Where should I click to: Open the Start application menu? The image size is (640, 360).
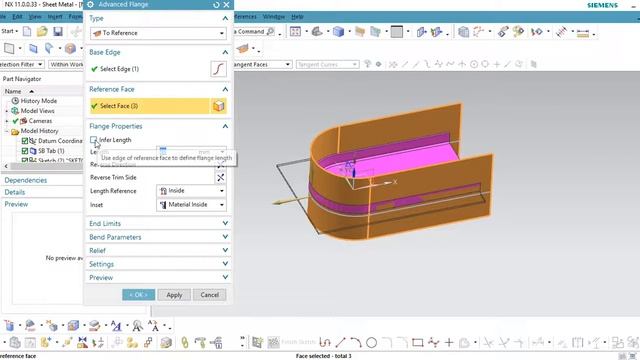pos(9,31)
